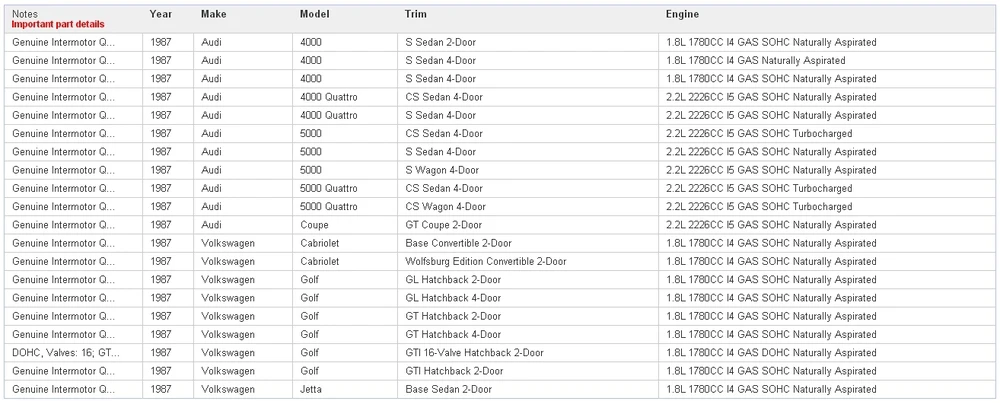Click the Notes column header
1000x403 pixels.
click(x=25, y=14)
